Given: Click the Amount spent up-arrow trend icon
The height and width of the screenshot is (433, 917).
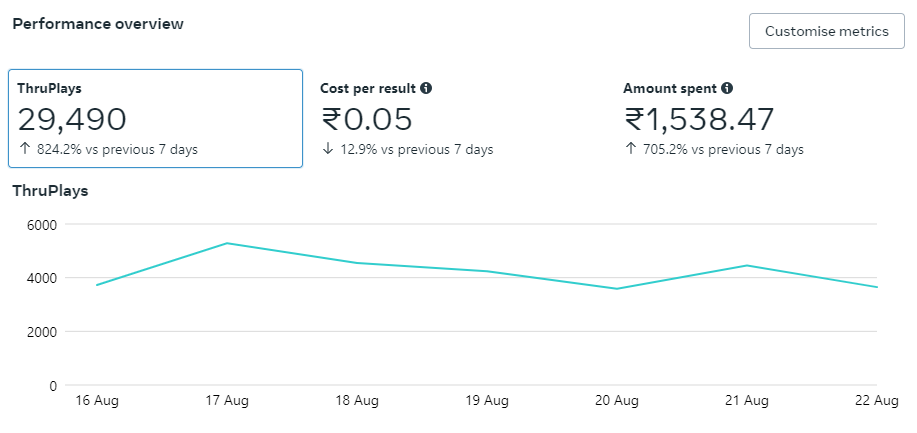Looking at the screenshot, I should pos(630,150).
